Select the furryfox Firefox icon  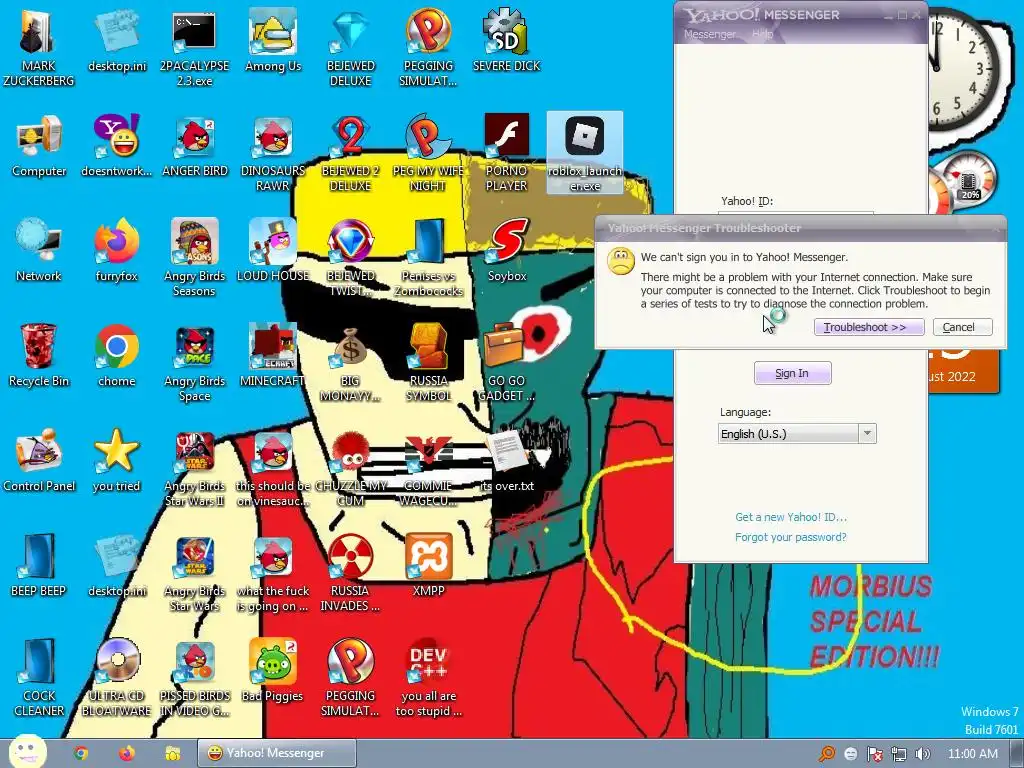coord(116,251)
